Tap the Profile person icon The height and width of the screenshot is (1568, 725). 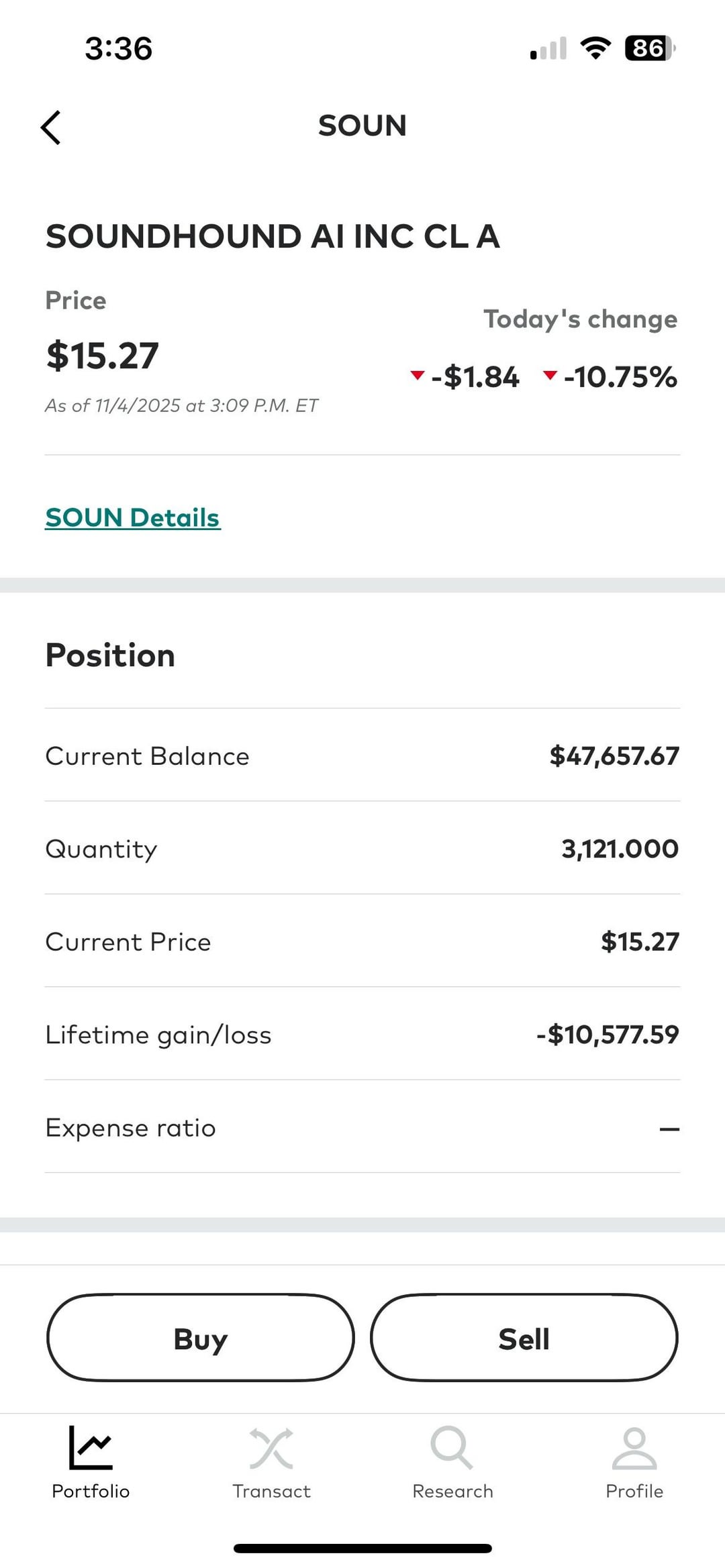(634, 1449)
